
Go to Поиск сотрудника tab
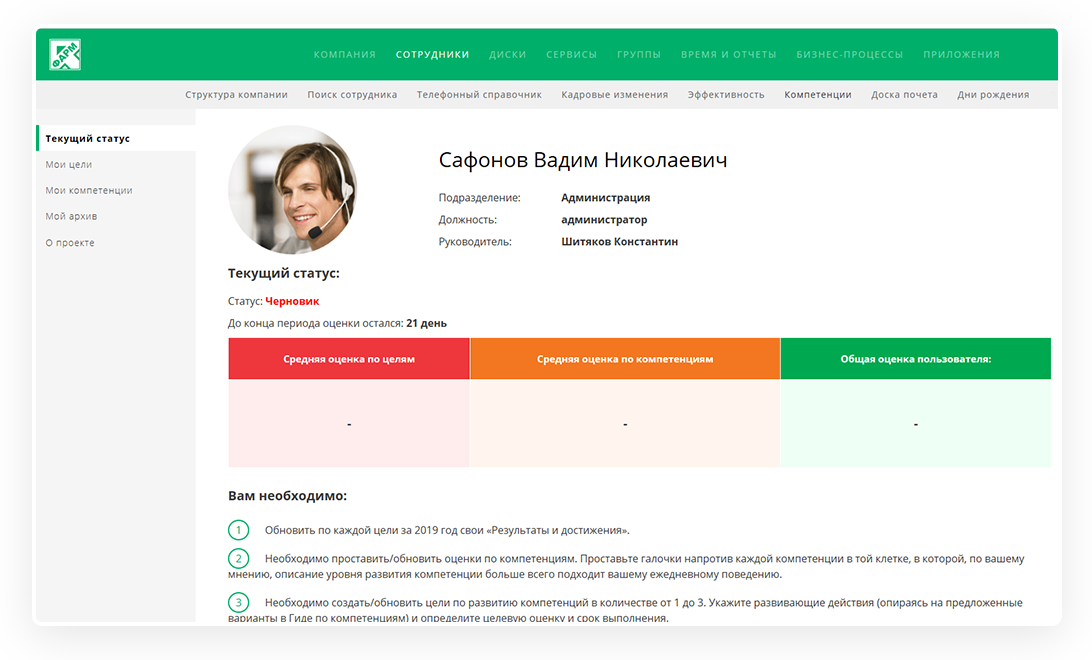352,95
